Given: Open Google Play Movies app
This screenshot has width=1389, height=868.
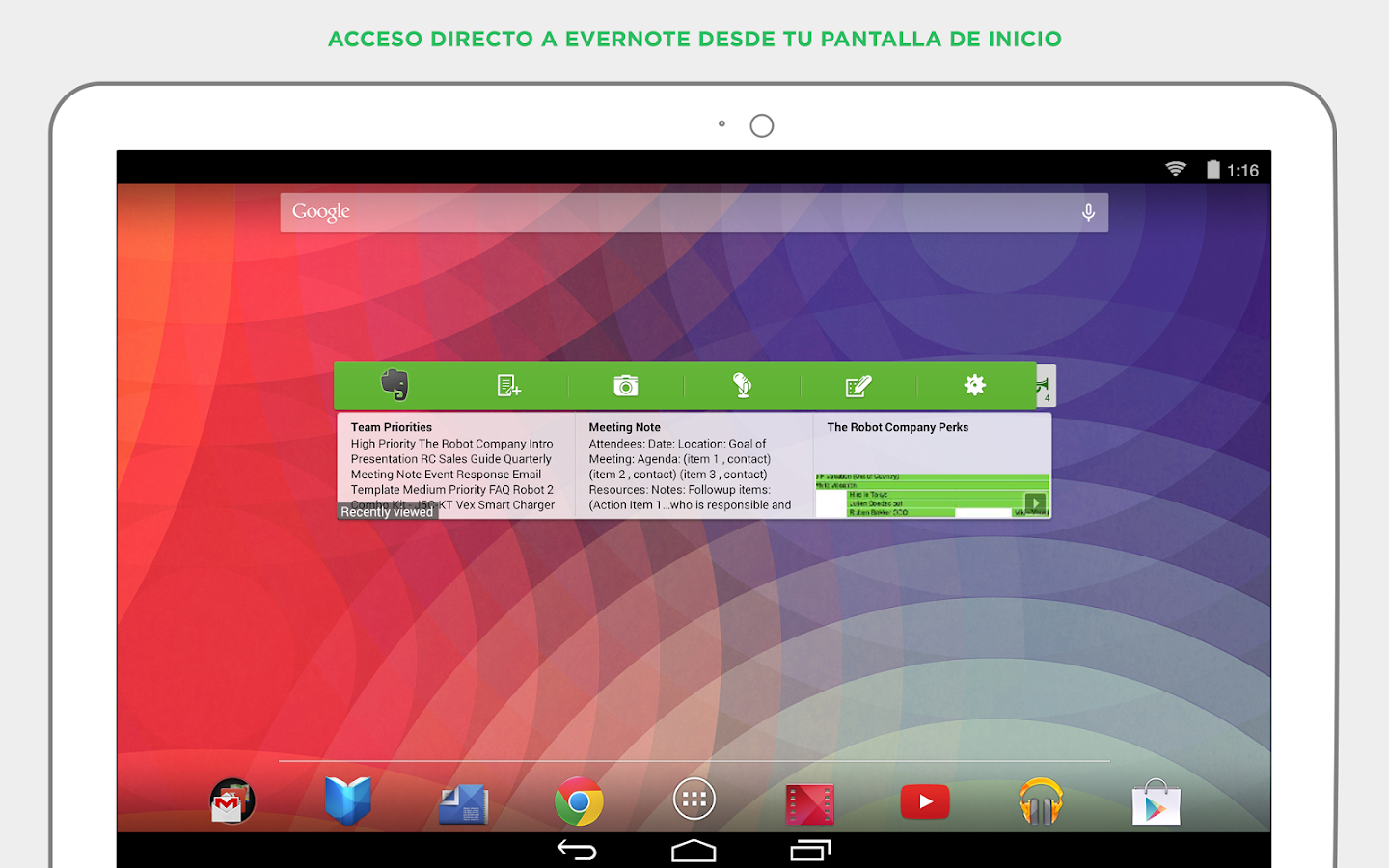Looking at the screenshot, I should coord(810,804).
